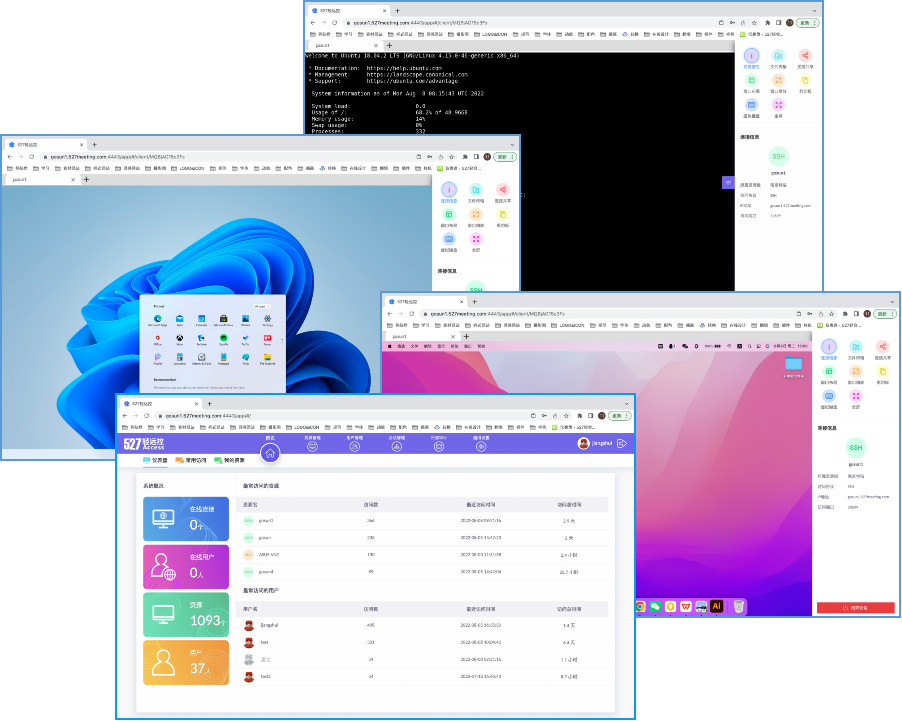
Task: Open new browser tab in dashboard window
Action: click(x=209, y=404)
